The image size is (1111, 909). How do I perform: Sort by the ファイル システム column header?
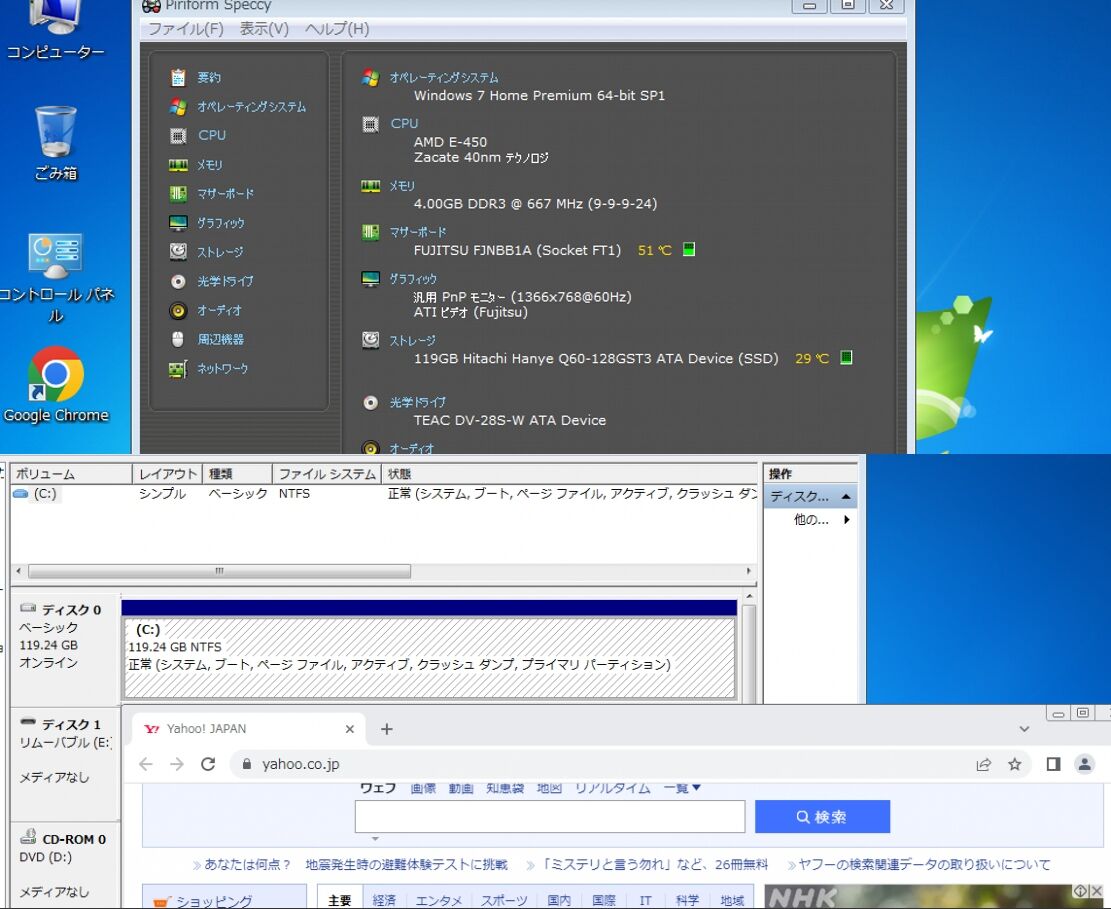(x=327, y=474)
